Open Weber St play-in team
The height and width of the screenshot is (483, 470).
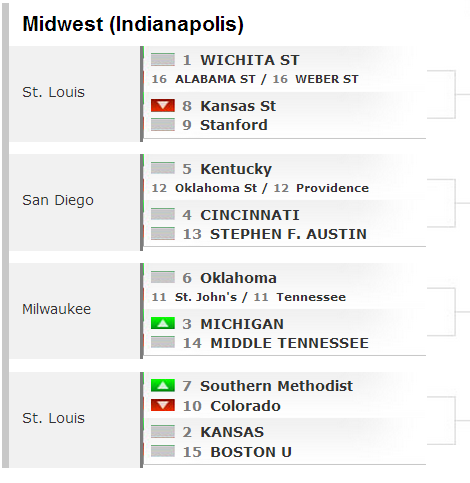point(327,79)
